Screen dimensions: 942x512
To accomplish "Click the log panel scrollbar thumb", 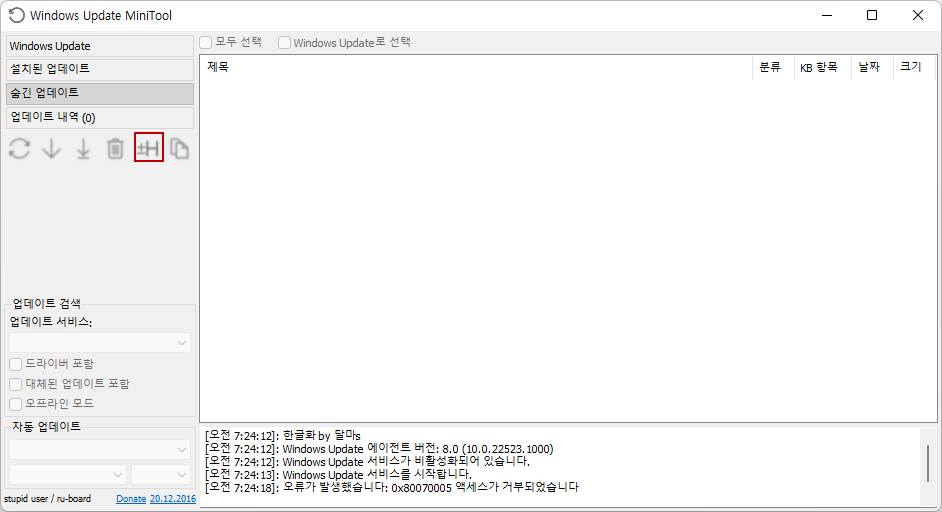I will click(x=928, y=463).
